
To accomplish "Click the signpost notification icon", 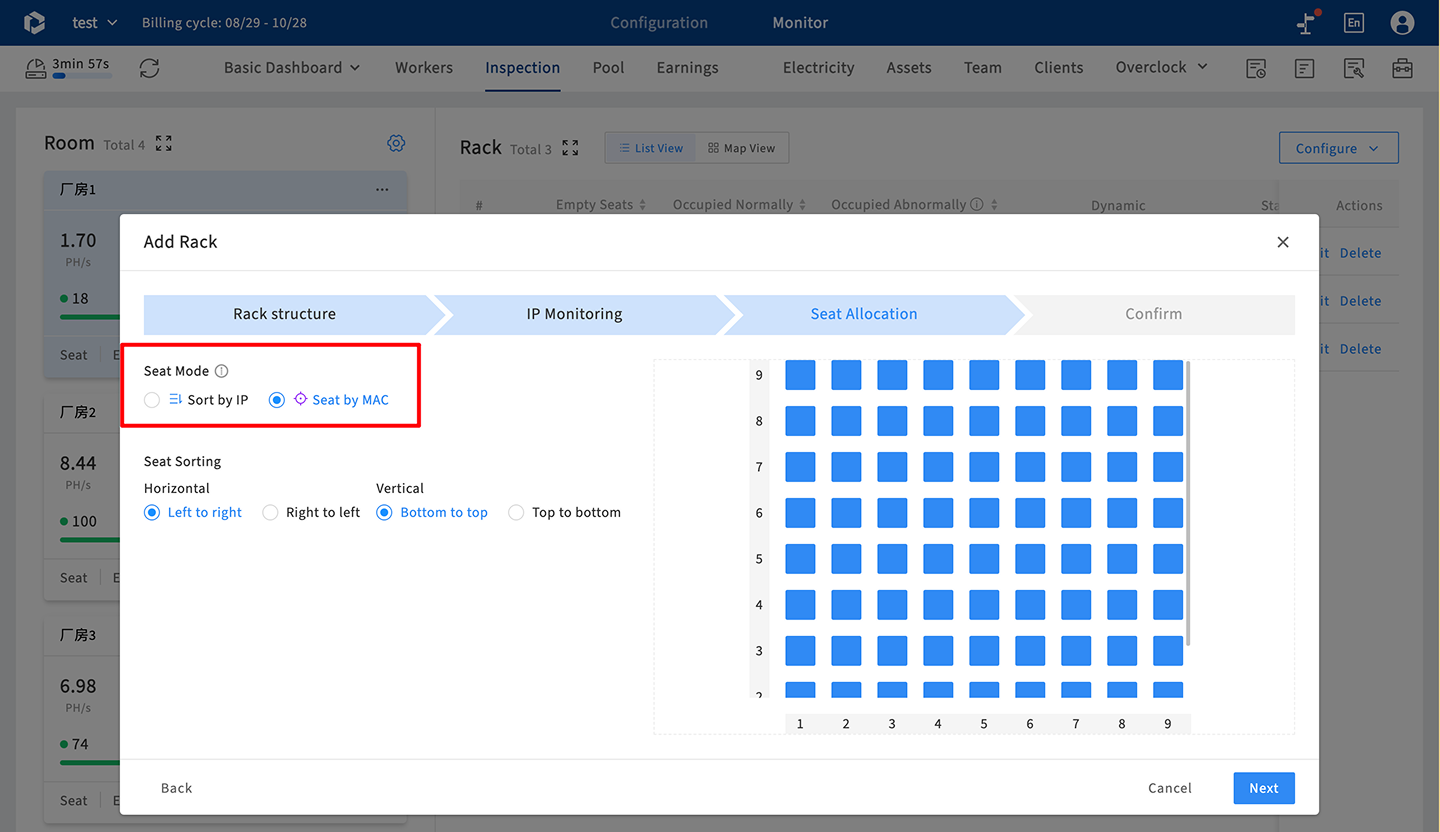I will (1306, 23).
